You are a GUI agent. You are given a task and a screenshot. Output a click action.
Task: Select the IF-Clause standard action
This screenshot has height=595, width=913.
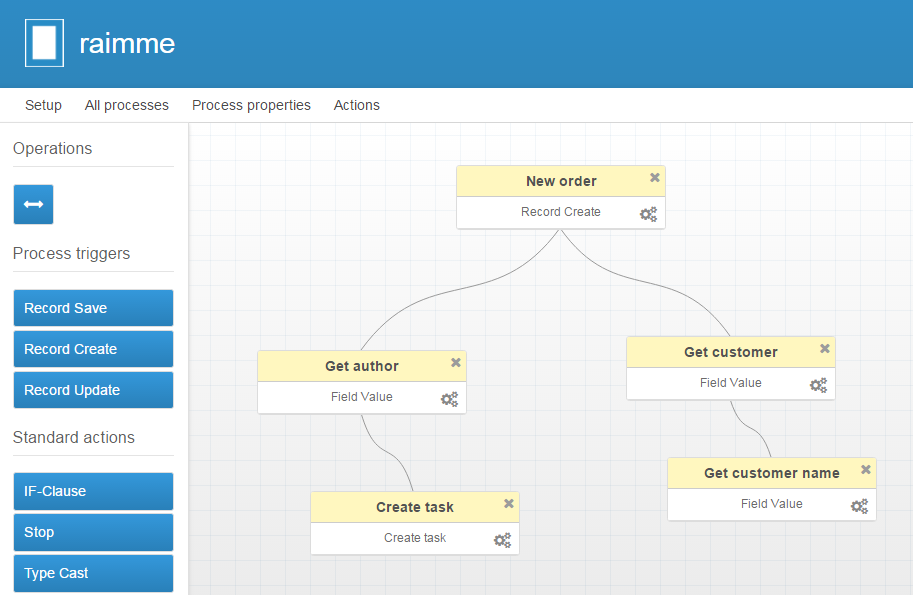pos(93,491)
